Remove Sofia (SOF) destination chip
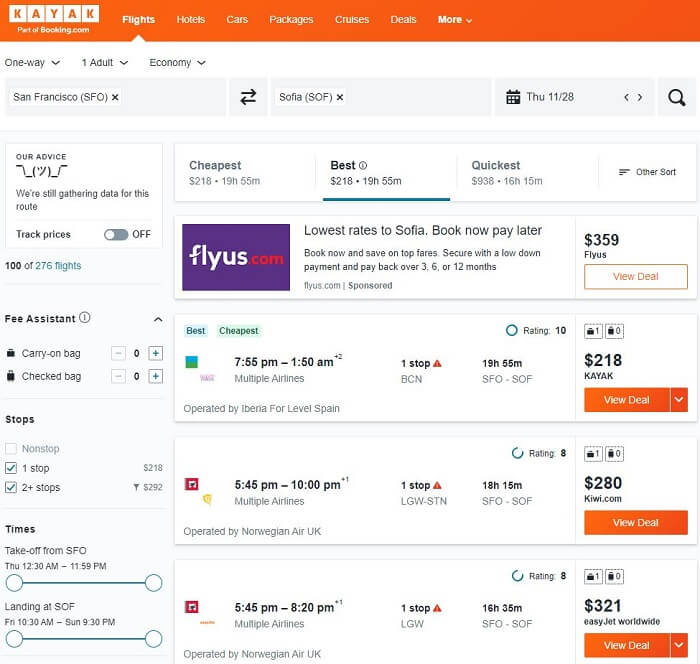This screenshot has height=664, width=700. click(340, 97)
